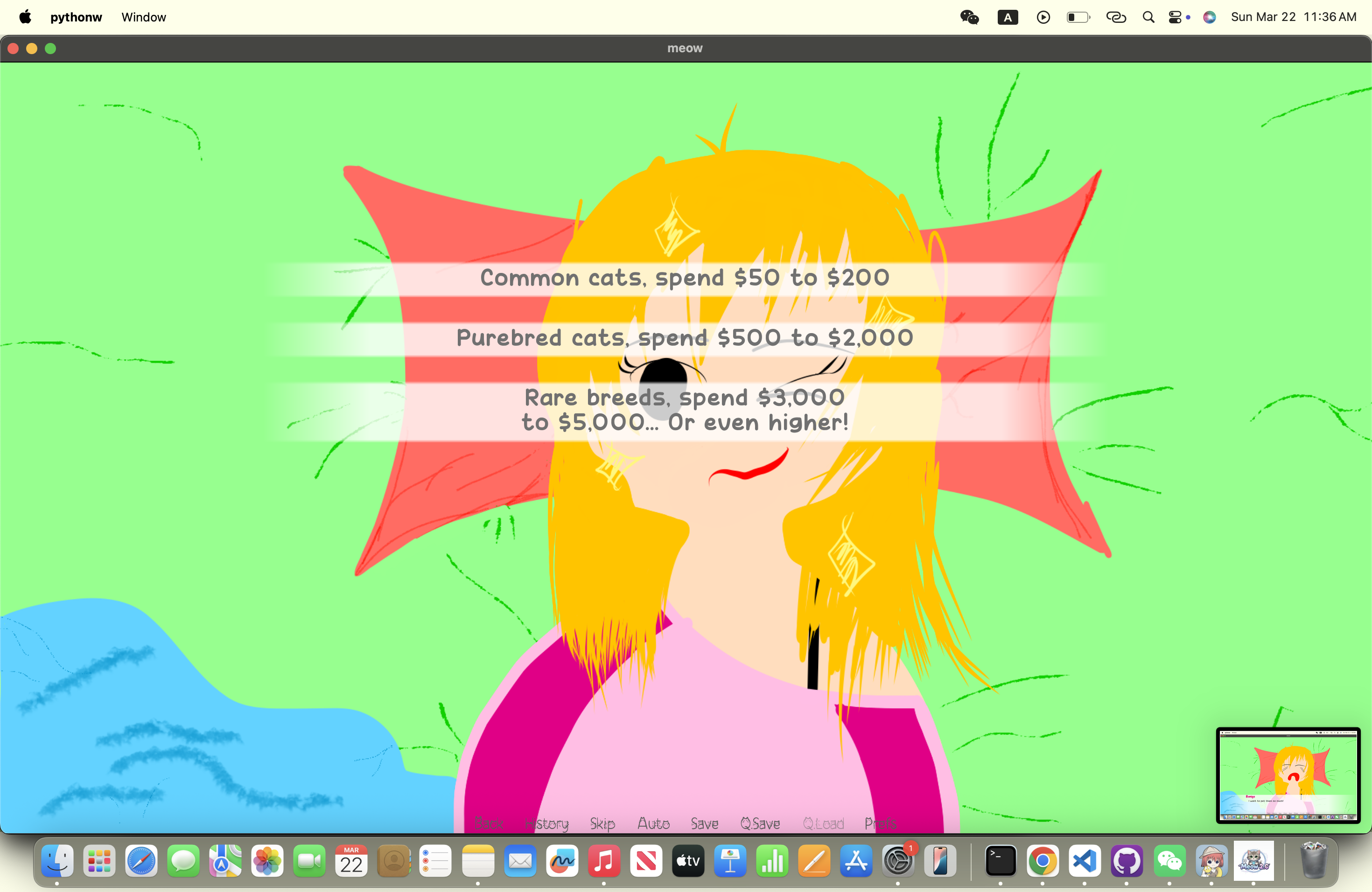Open Visual Studio Code from the Dock
This screenshot has width=1372, height=892.
point(1085,862)
